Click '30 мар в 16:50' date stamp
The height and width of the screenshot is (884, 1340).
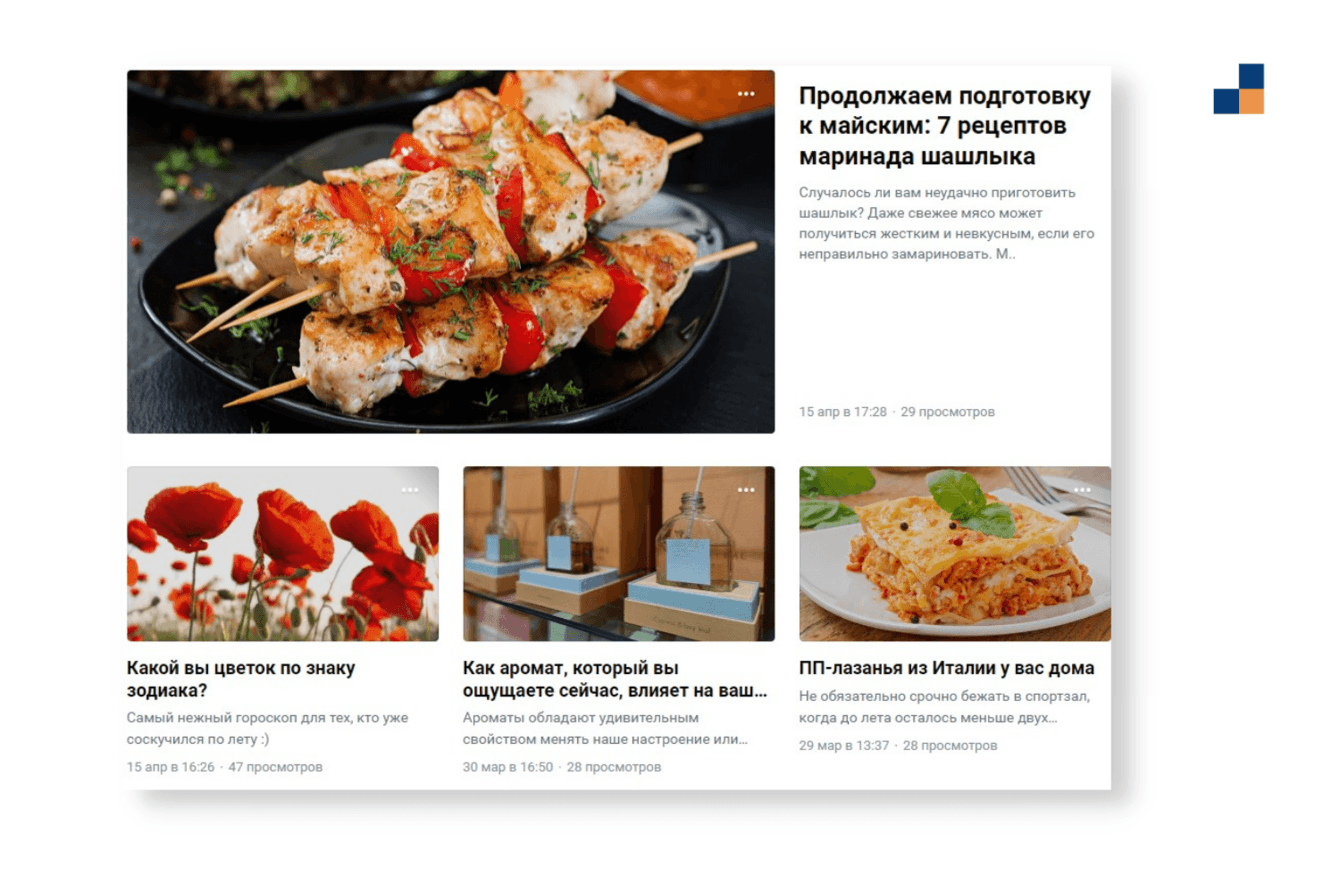pos(508,767)
